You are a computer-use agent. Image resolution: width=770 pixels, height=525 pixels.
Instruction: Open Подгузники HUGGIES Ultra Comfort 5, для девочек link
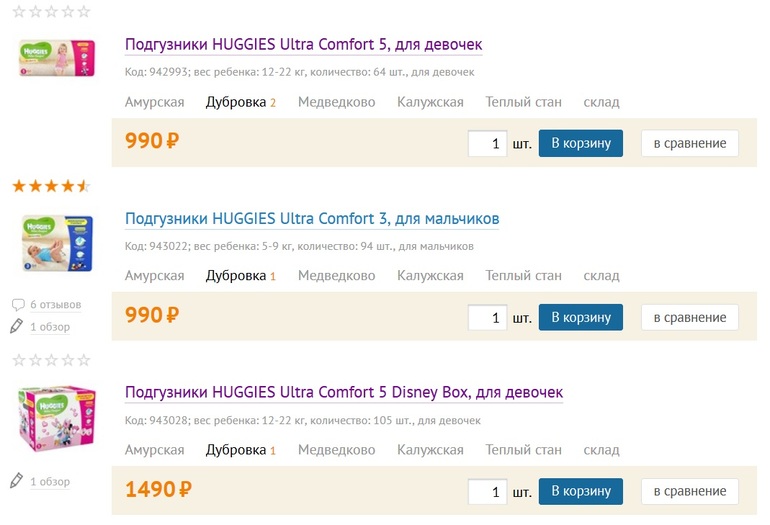click(x=304, y=45)
